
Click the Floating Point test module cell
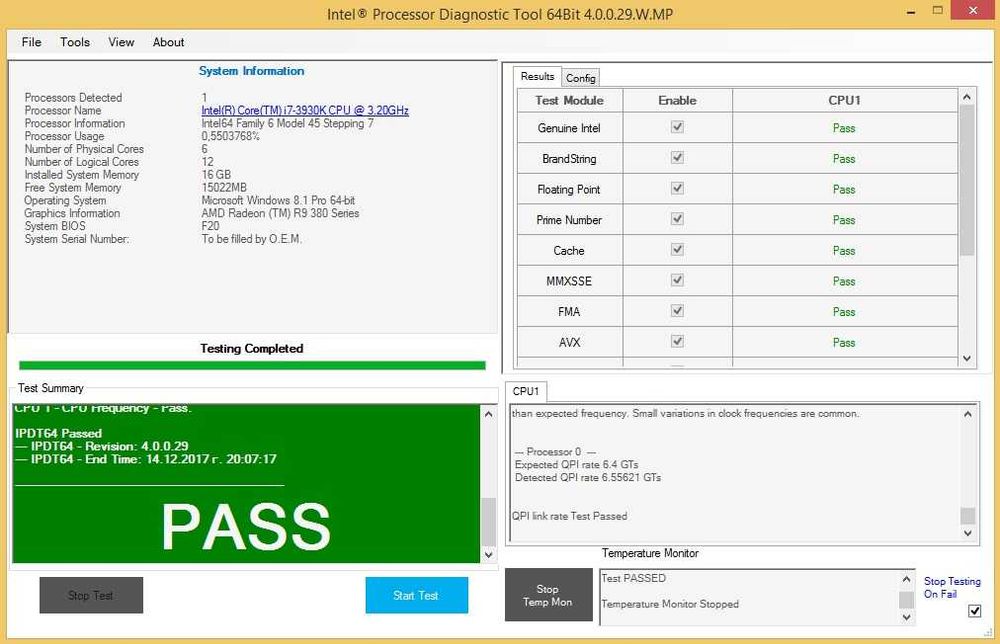570,189
